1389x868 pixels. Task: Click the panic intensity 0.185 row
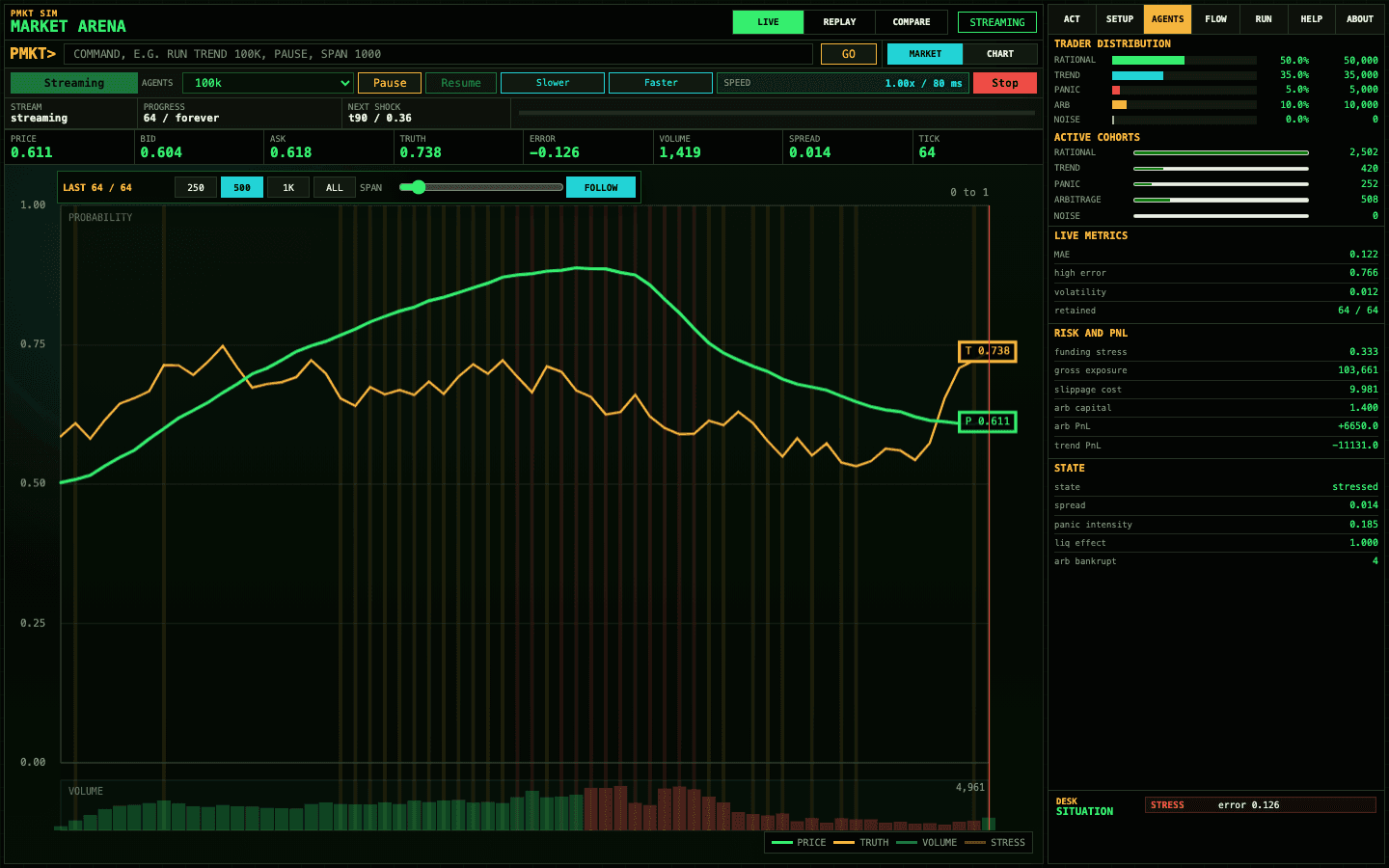[x=1216, y=525]
